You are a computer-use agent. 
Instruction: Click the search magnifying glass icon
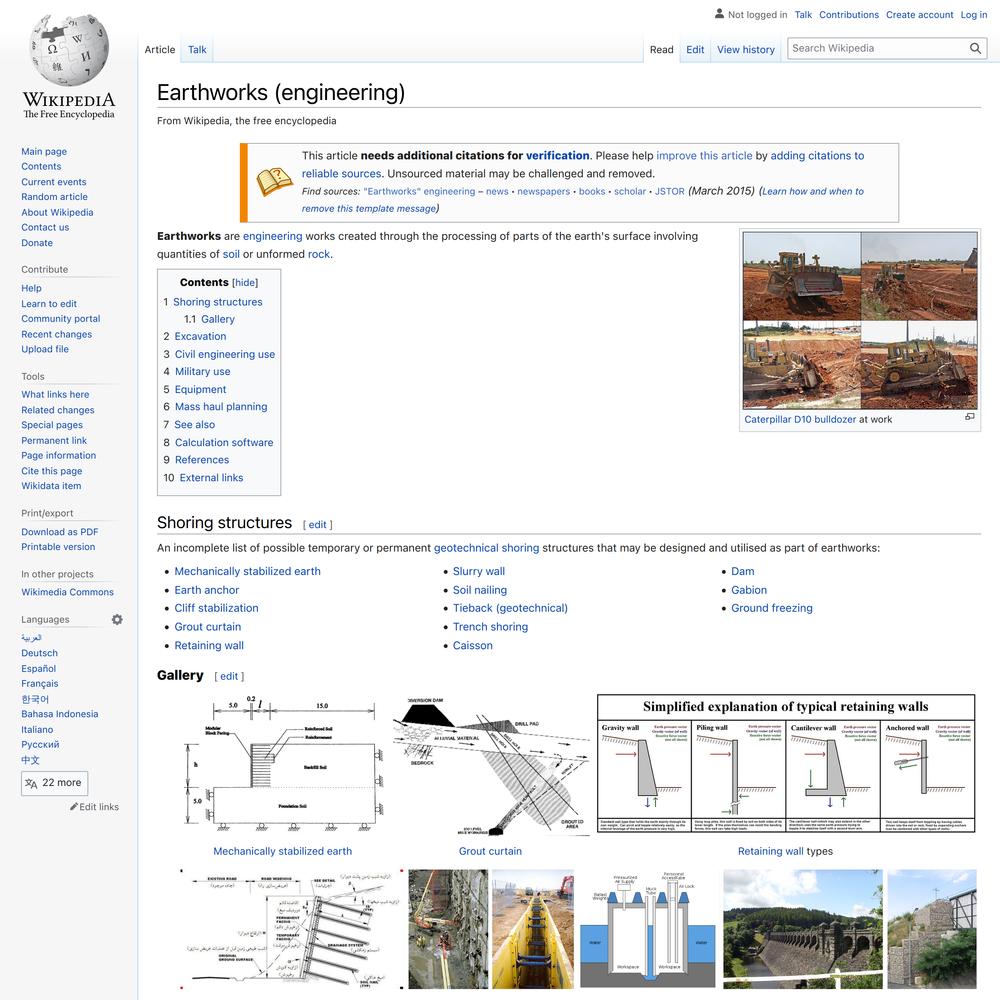(x=975, y=48)
